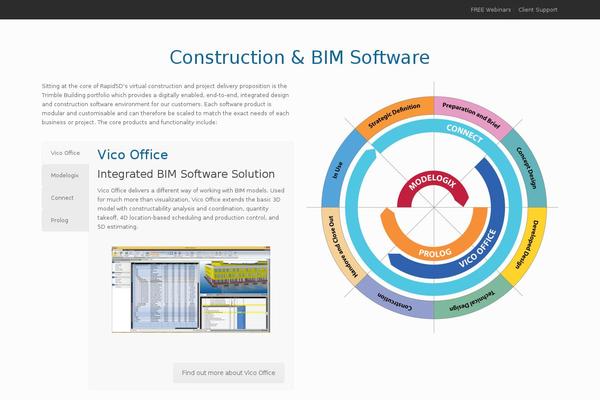The width and height of the screenshot is (600, 400).
Task: Click the intro paragraph about RapidSD
Action: [x=166, y=104]
